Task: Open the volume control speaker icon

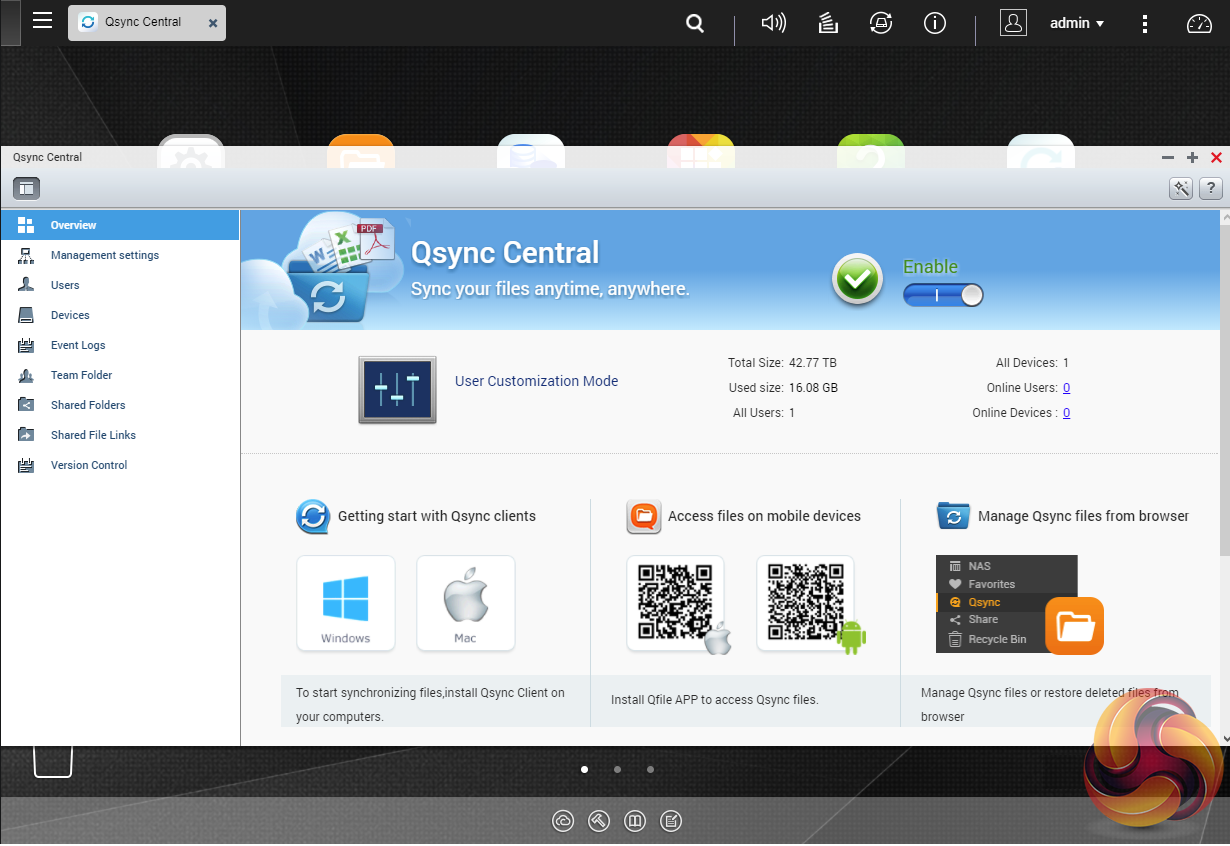Action: tap(773, 23)
